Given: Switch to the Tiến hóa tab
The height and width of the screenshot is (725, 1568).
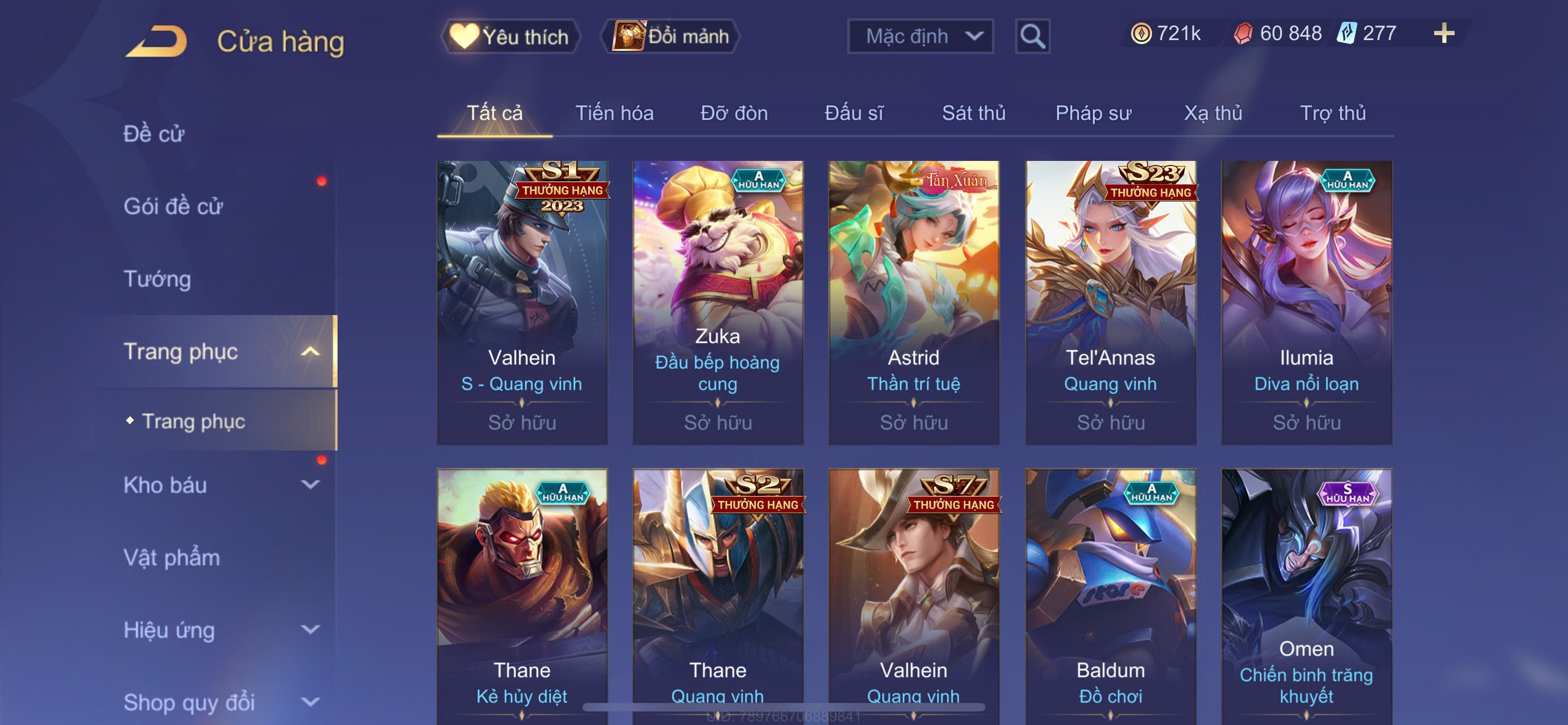Looking at the screenshot, I should coord(614,113).
